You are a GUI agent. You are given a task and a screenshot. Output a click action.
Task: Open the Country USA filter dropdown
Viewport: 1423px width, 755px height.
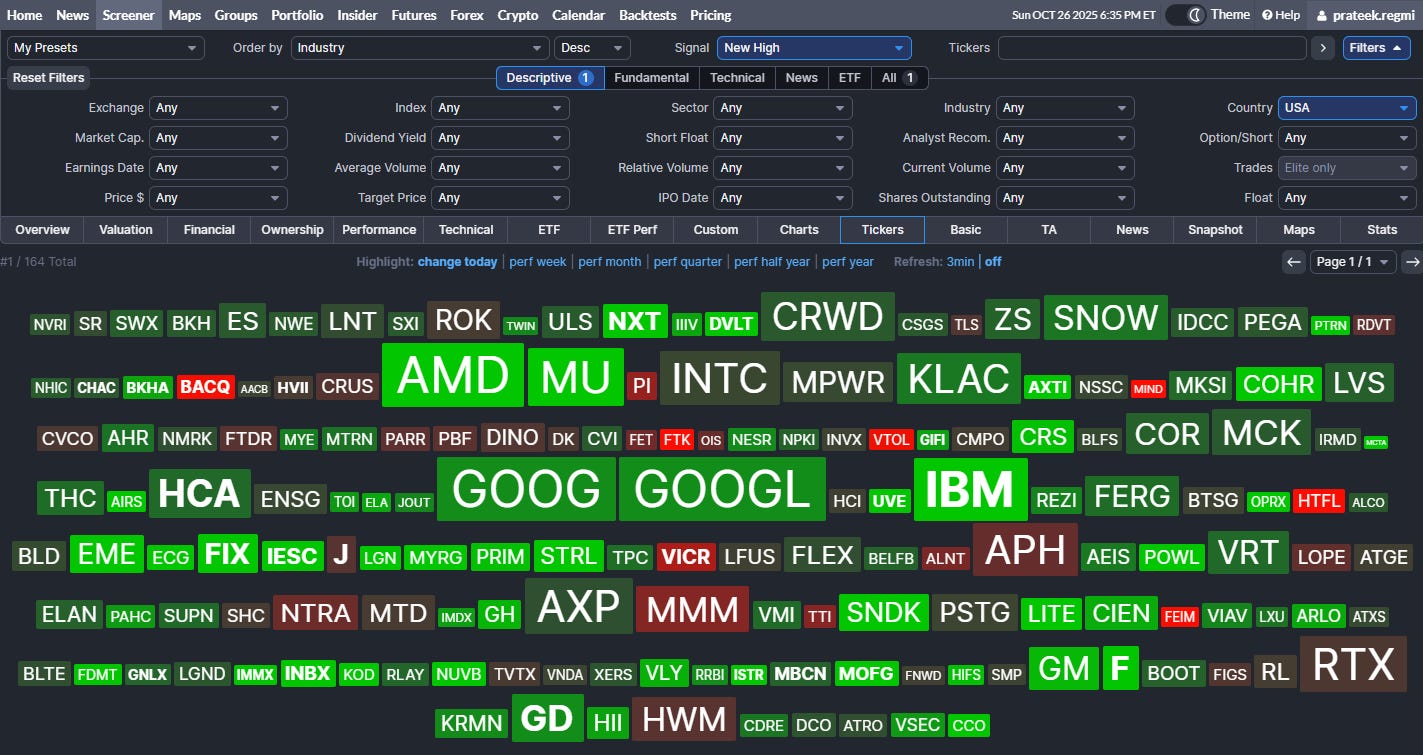(1347, 108)
